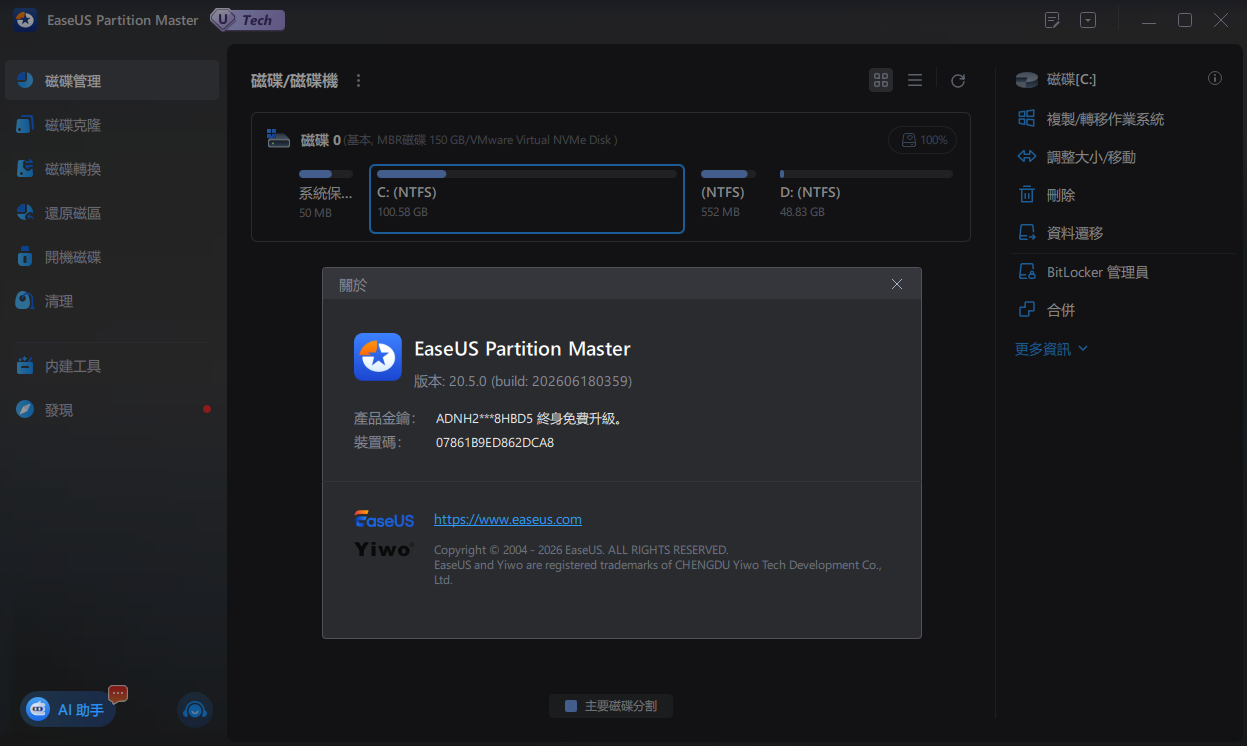
Task: Open the feedback notes icon in title bar
Action: point(1052,20)
